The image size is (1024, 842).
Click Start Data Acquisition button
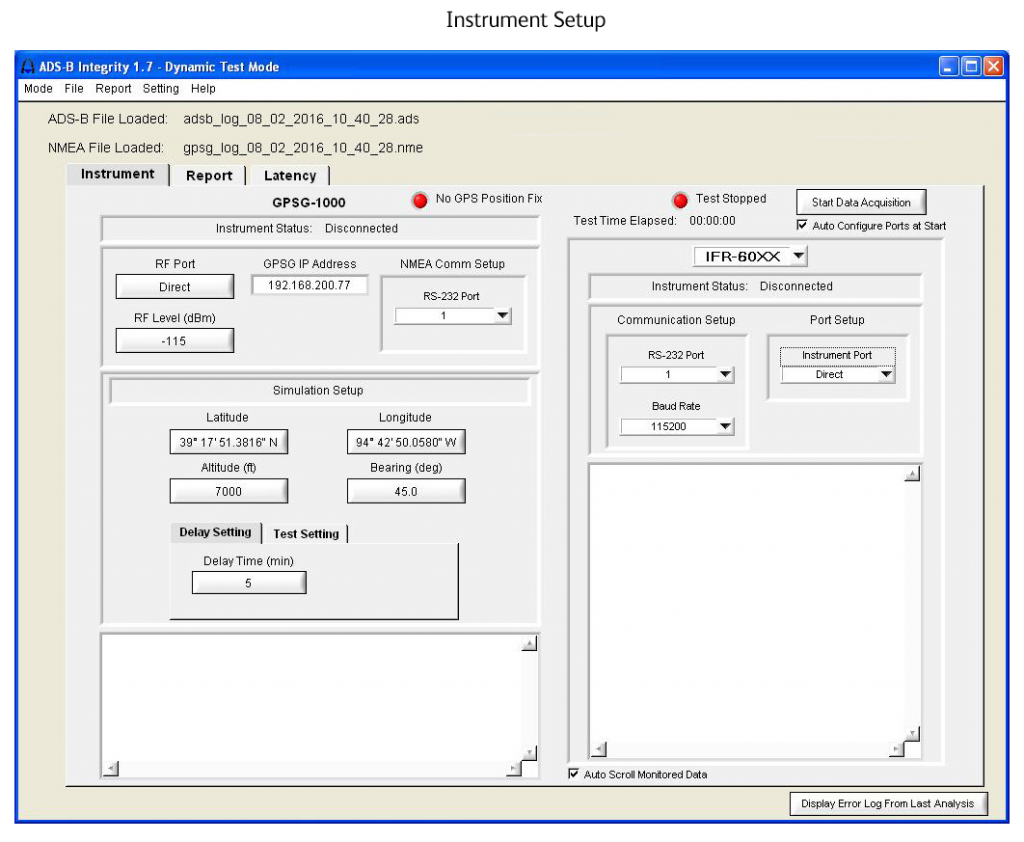click(x=861, y=202)
